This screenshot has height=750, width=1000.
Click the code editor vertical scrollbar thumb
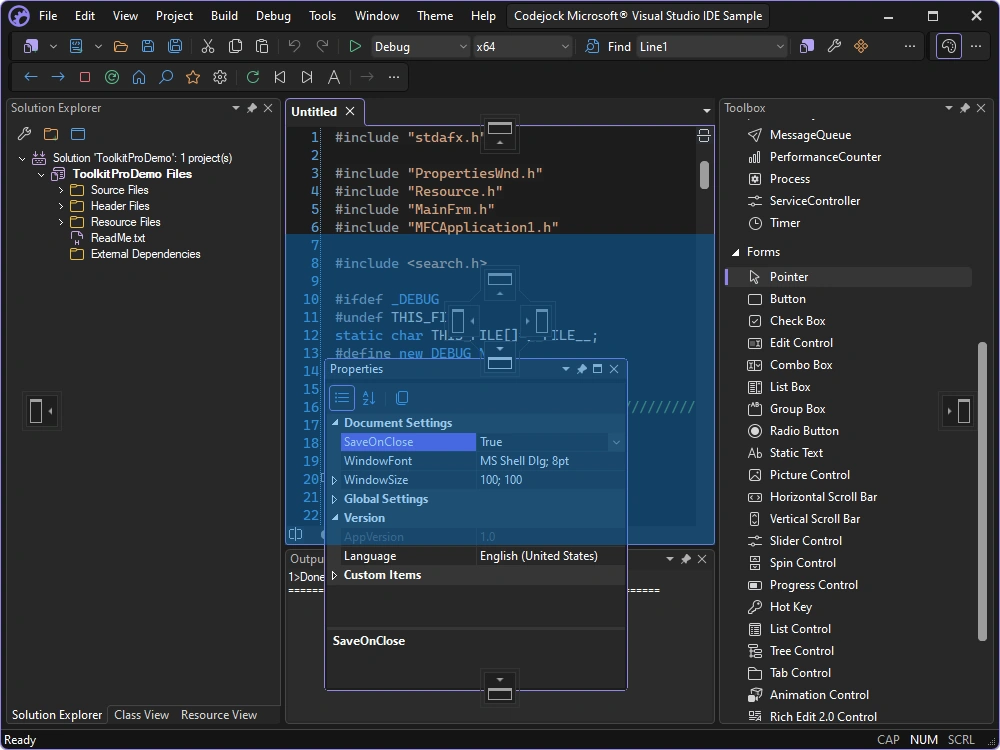pyautogui.click(x=704, y=175)
